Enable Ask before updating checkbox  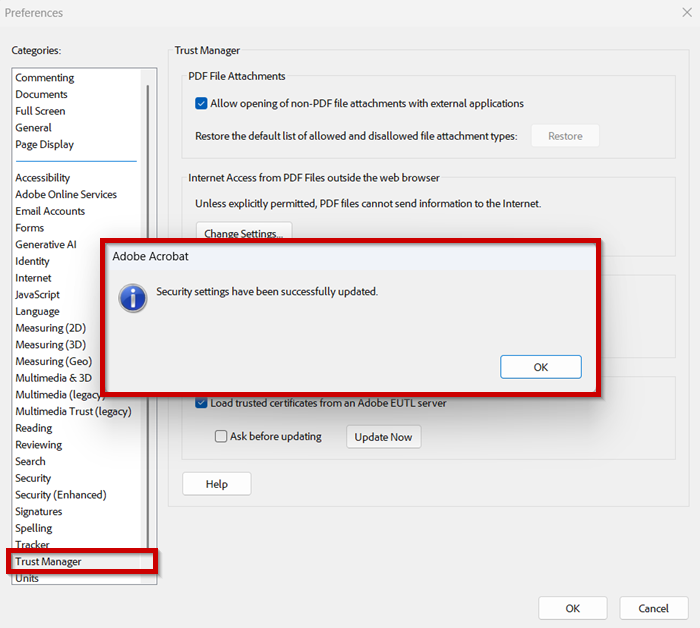coord(221,437)
